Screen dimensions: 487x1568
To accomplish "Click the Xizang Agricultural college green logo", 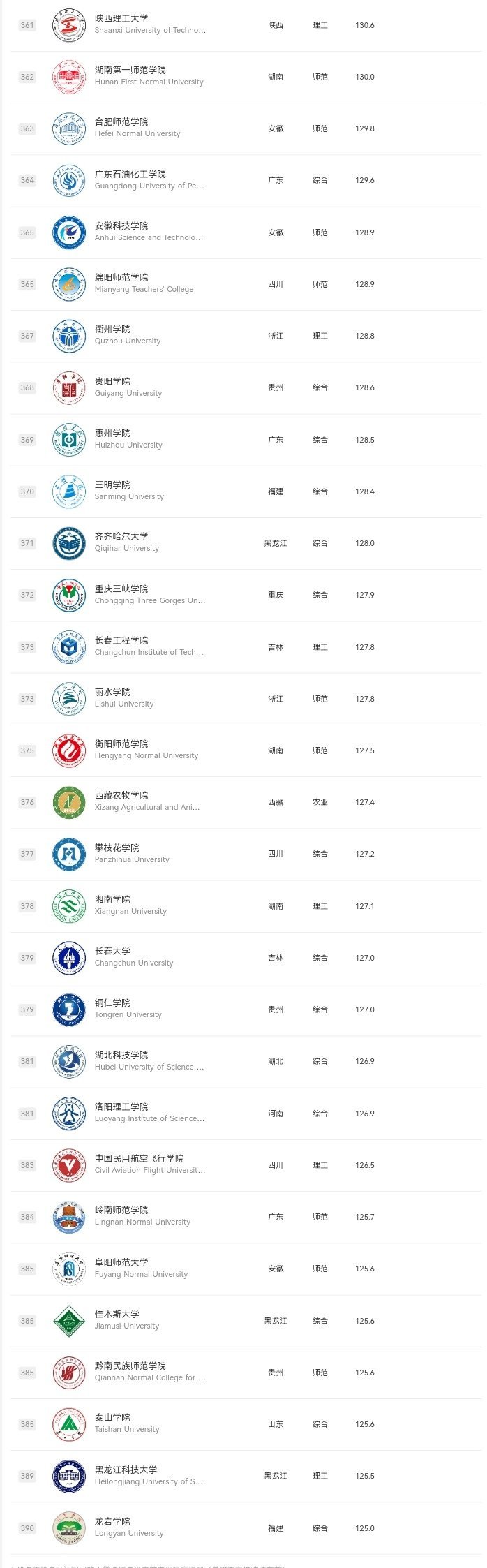I will point(69,803).
